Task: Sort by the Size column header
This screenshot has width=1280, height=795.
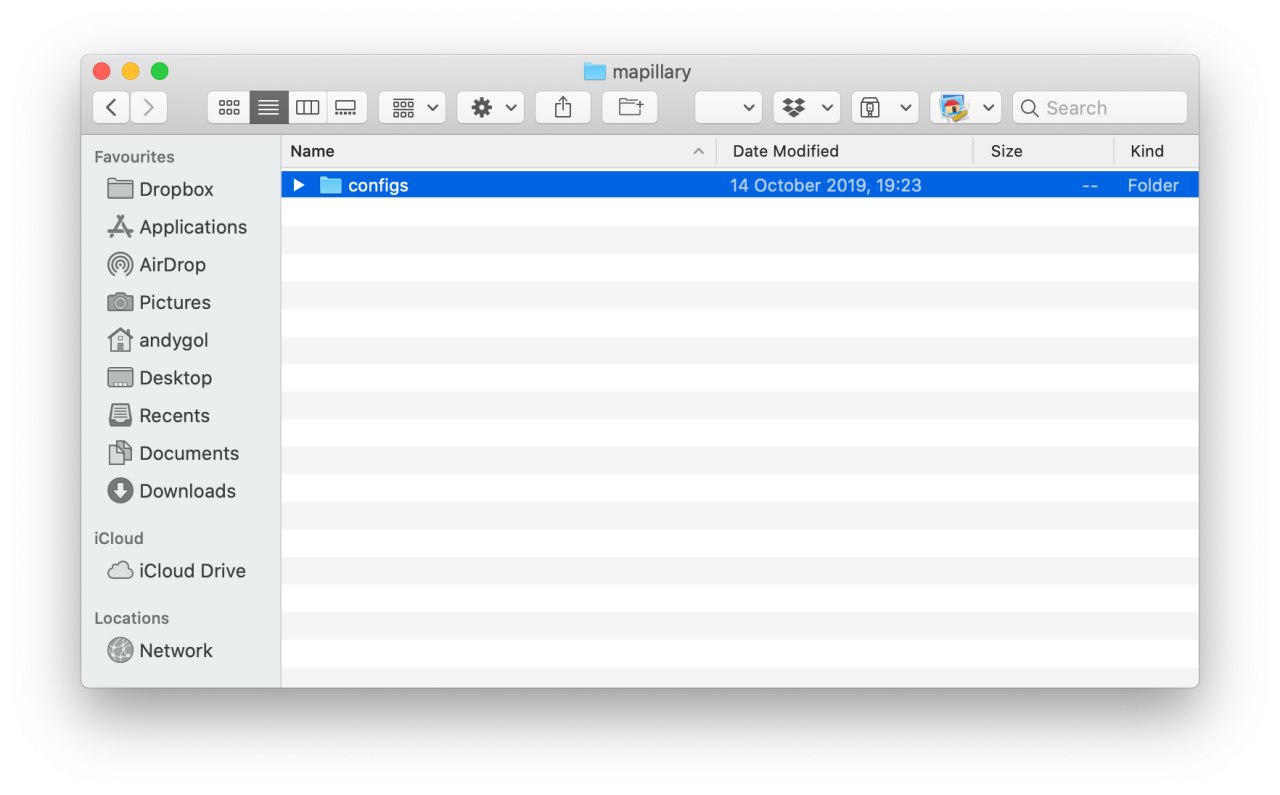Action: [1043, 151]
